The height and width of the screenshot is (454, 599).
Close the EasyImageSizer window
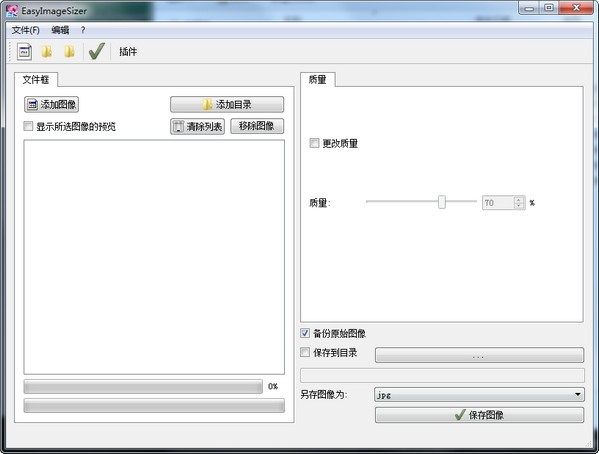point(576,8)
